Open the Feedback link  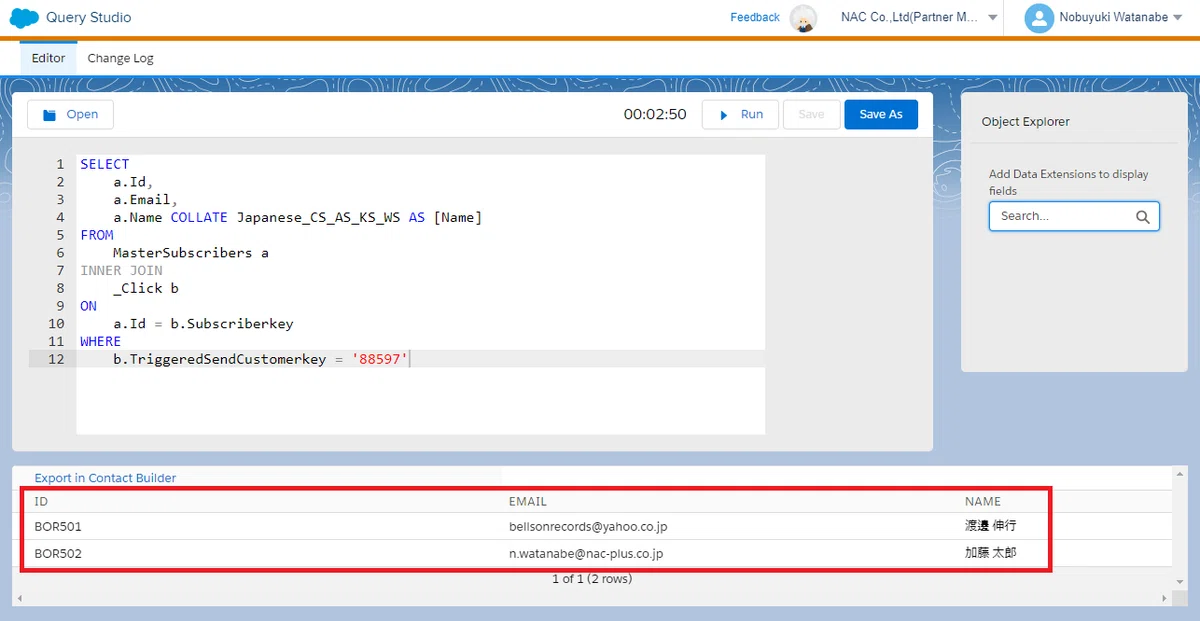point(755,17)
